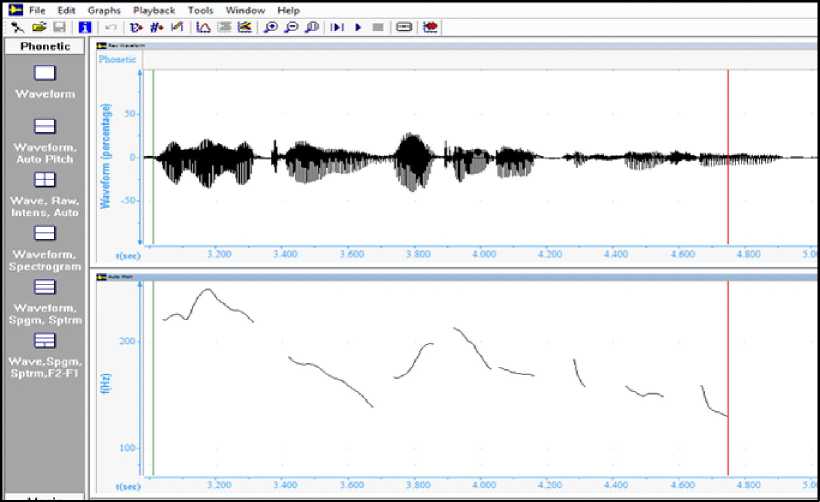Open the Tools menu
This screenshot has width=820, height=502.
coord(200,10)
